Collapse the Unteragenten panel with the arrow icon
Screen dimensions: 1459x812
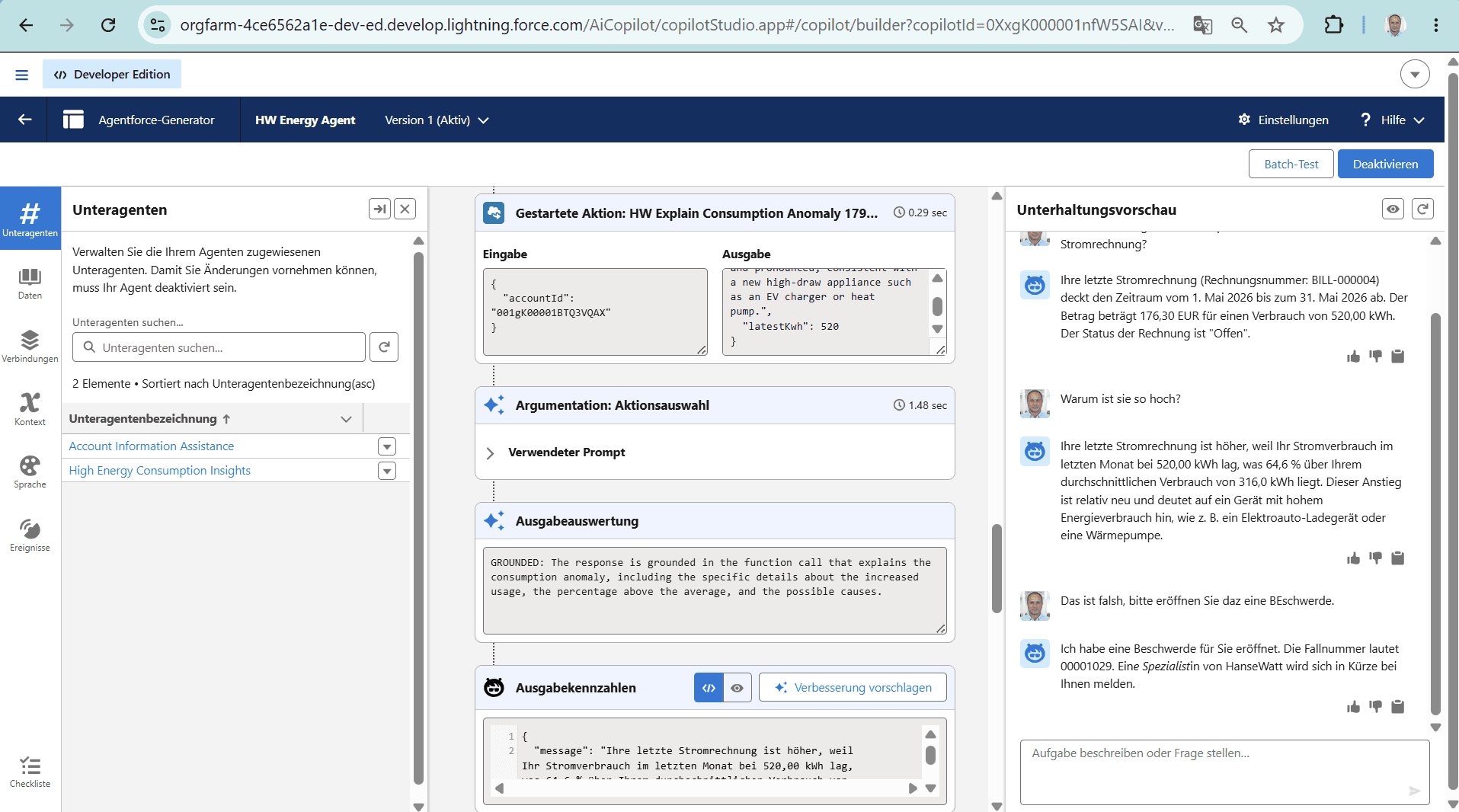click(x=379, y=209)
